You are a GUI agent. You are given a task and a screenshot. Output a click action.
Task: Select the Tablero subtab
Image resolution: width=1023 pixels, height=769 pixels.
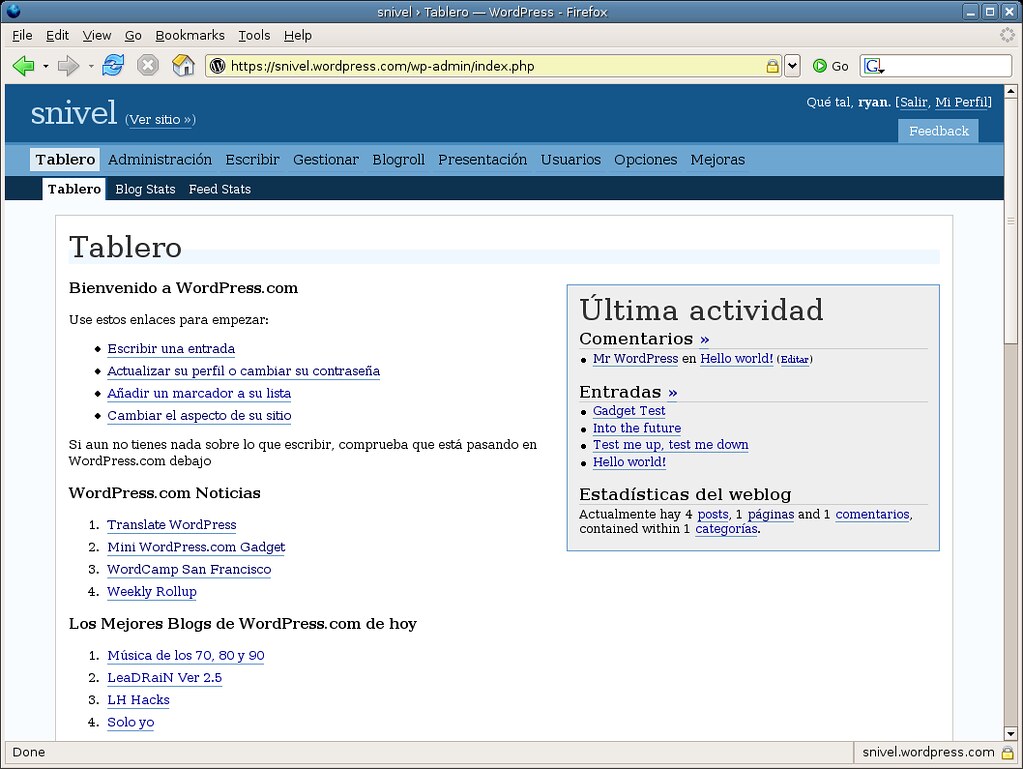[74, 189]
